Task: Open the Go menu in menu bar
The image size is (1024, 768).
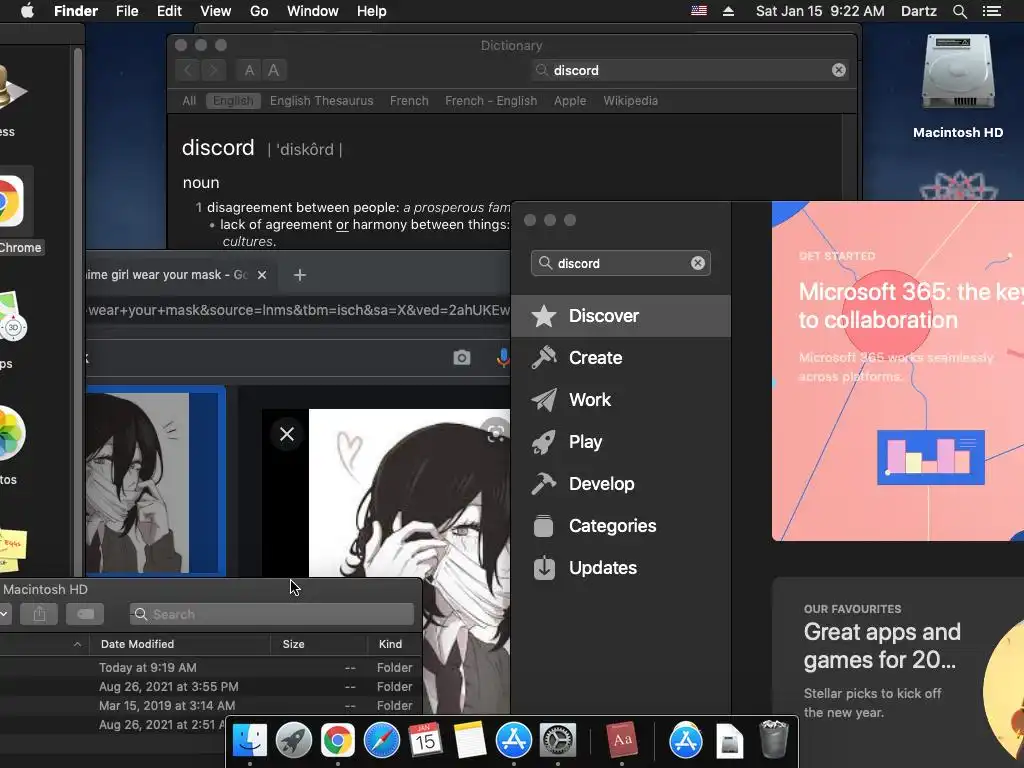Action: coord(259,11)
